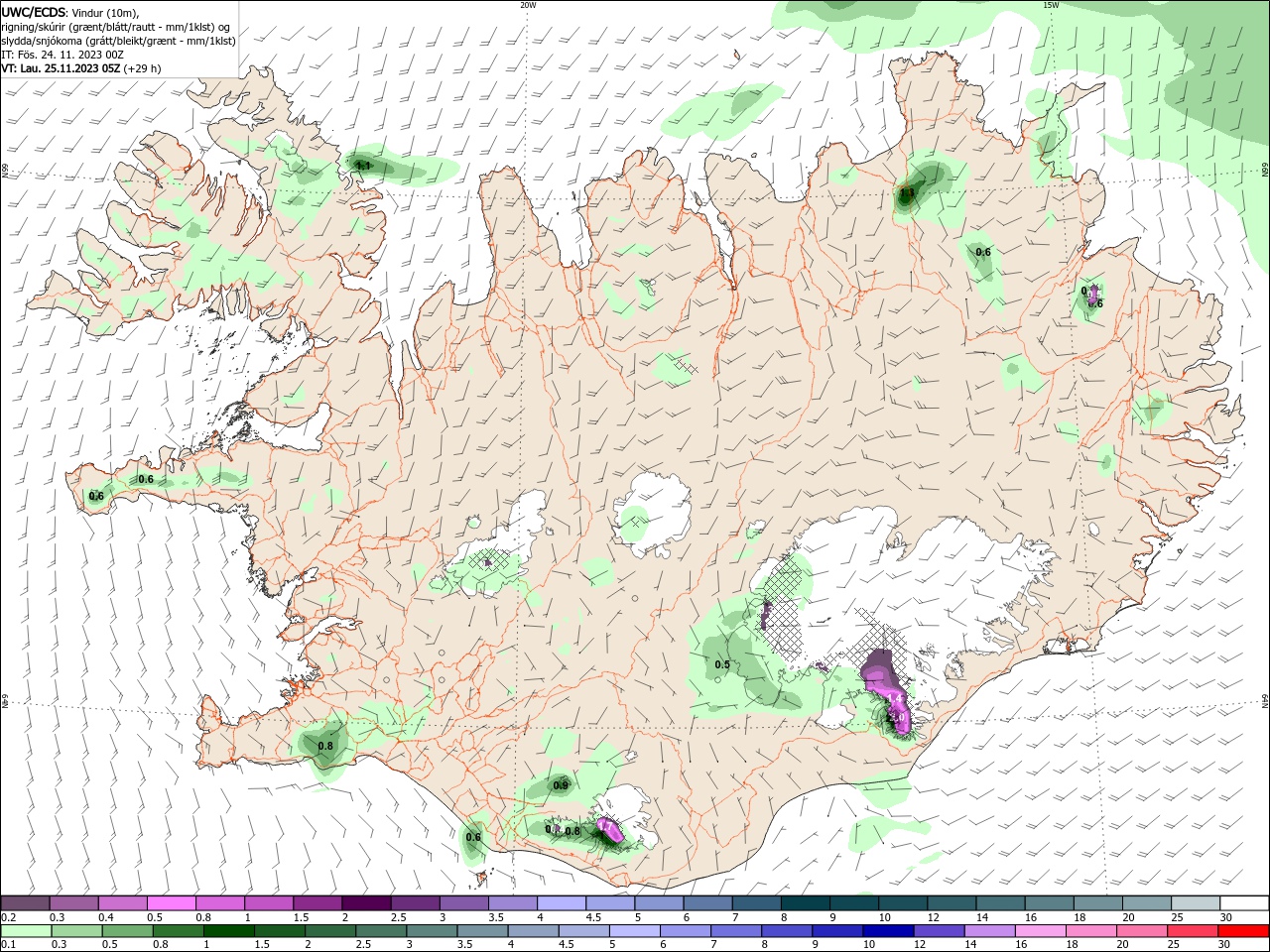The height and width of the screenshot is (952, 1270).
Task: Select the 0.2 swatch in upper snow legend
Action: pyautogui.click(x=25, y=903)
